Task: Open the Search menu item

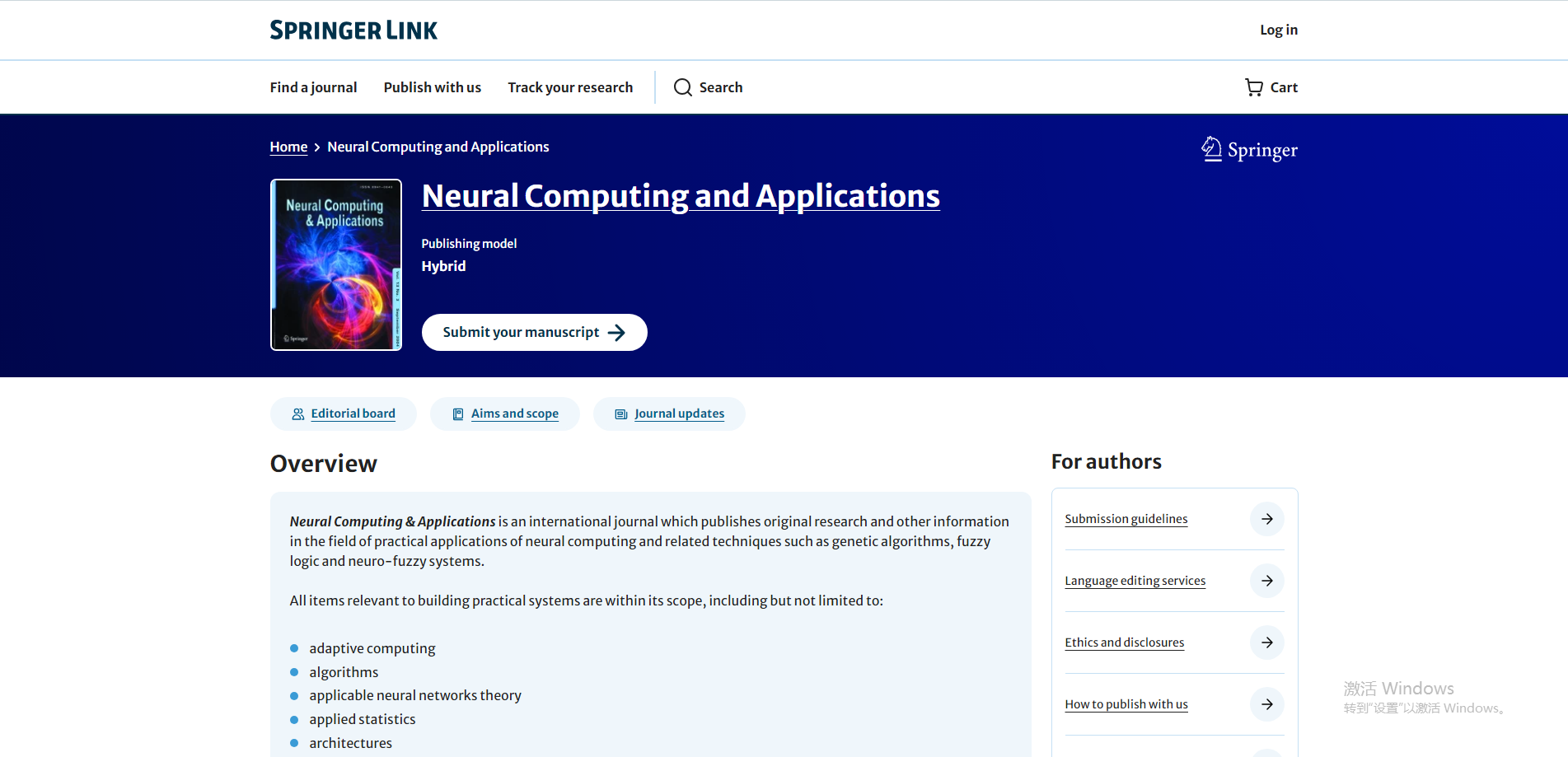Action: pyautogui.click(x=708, y=87)
